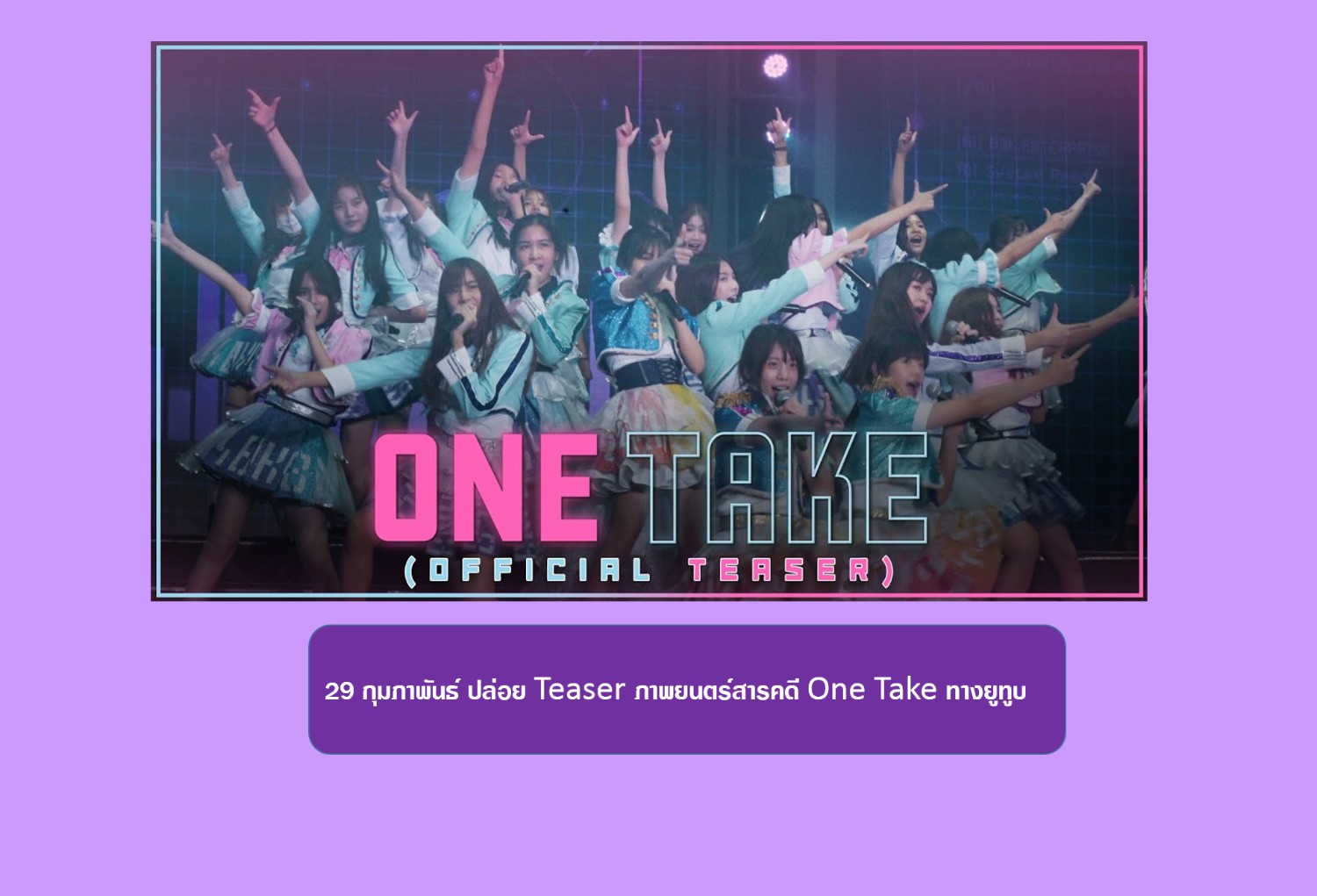The image size is (1317, 896).
Task: Click the purple rounded caption box
Action: (687, 690)
